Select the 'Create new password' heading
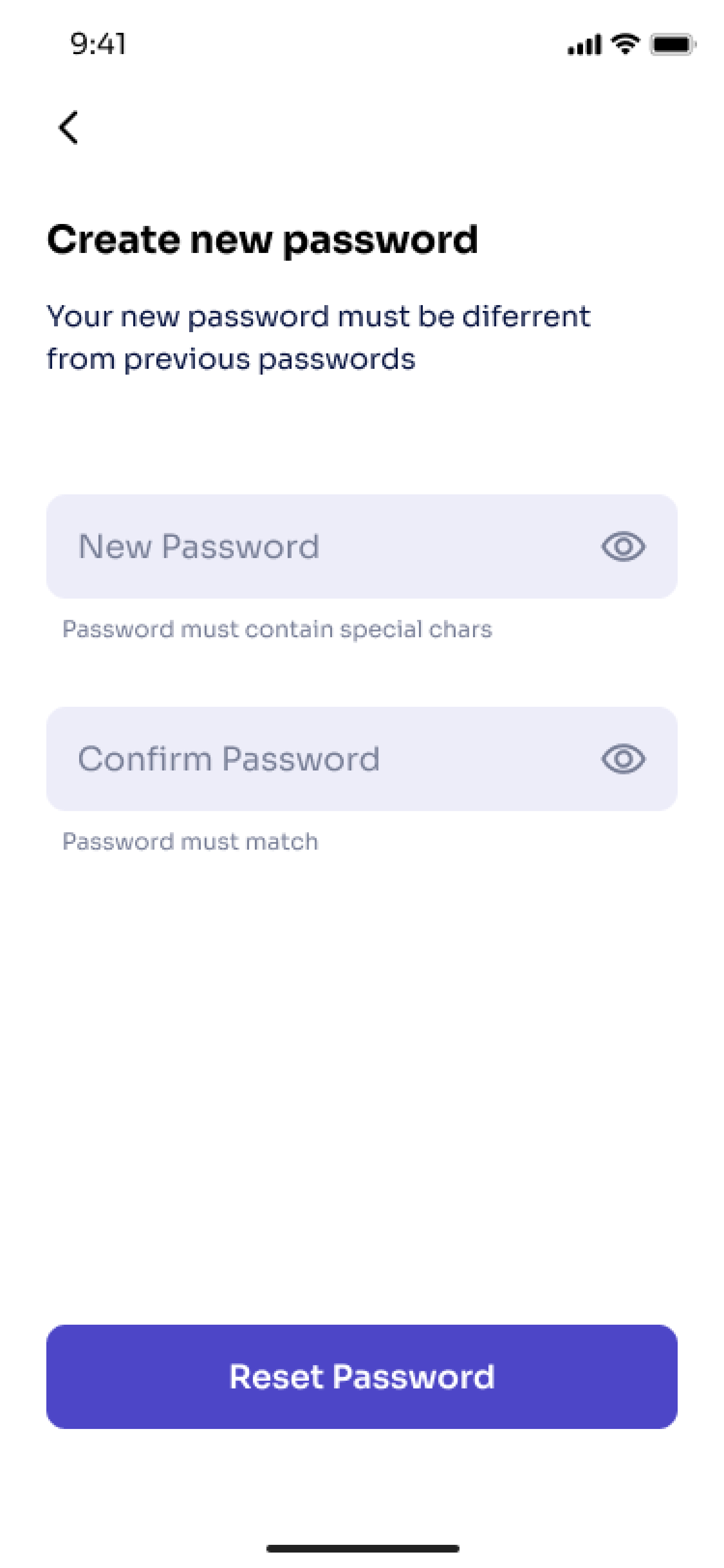This screenshot has height=1568, width=724. click(x=262, y=240)
